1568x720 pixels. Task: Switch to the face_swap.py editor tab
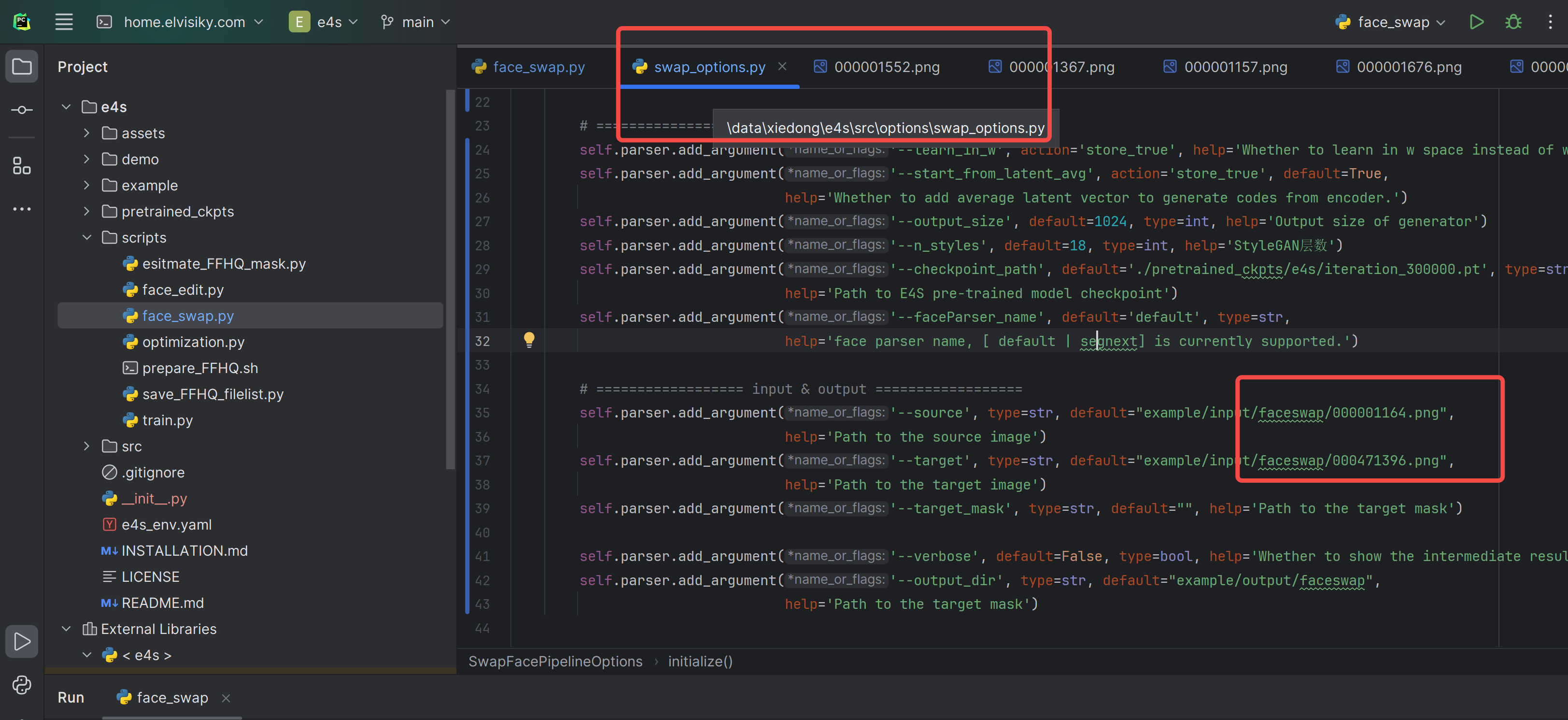click(528, 67)
